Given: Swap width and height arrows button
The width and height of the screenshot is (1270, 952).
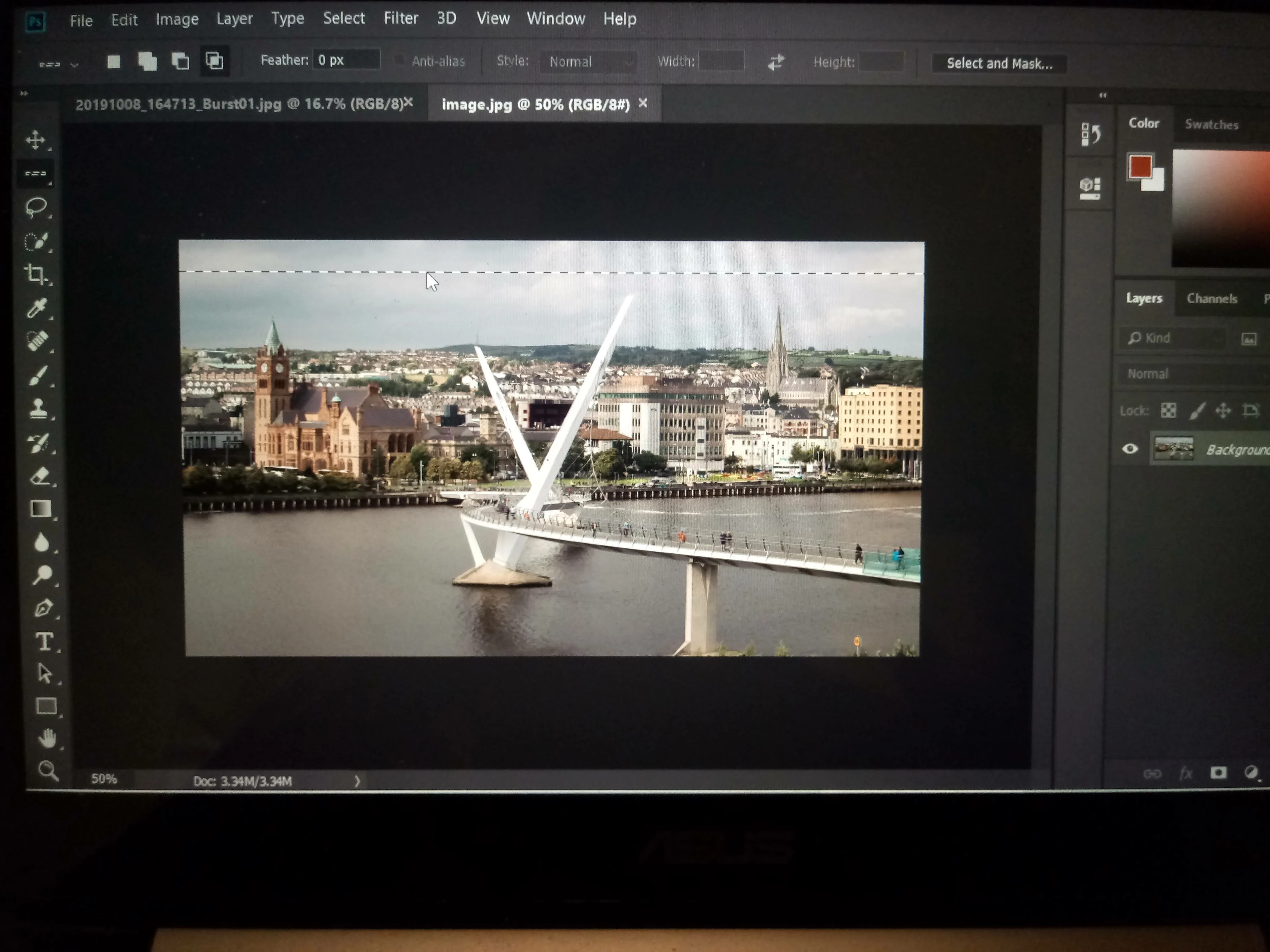Looking at the screenshot, I should point(776,62).
